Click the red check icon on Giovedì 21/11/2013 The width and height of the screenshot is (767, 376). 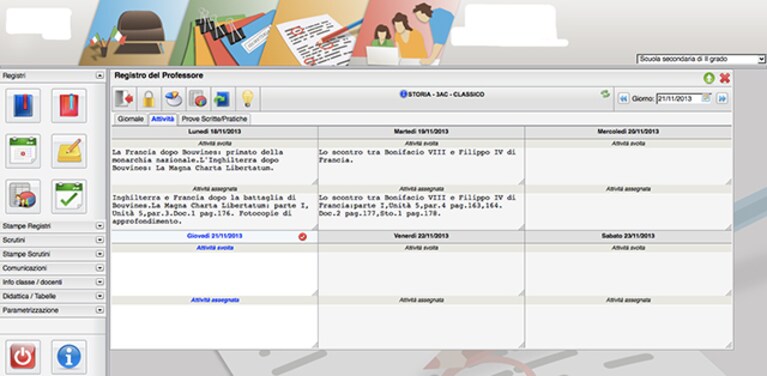[x=303, y=237]
